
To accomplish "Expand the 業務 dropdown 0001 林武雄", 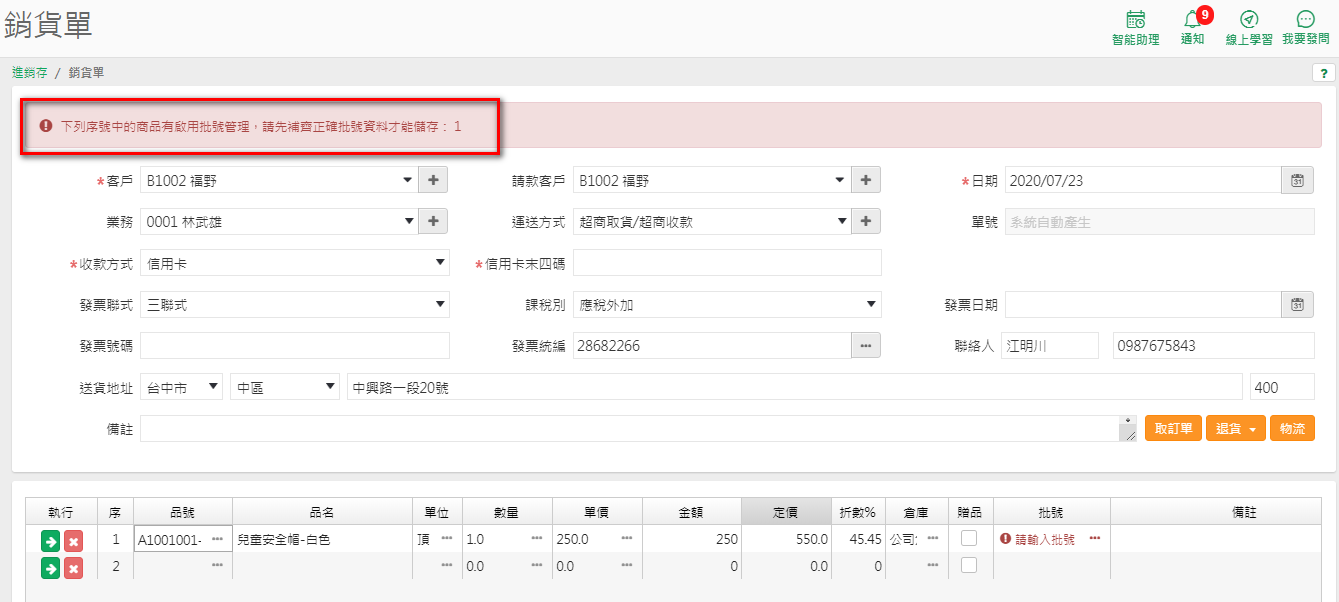I will click(x=407, y=221).
